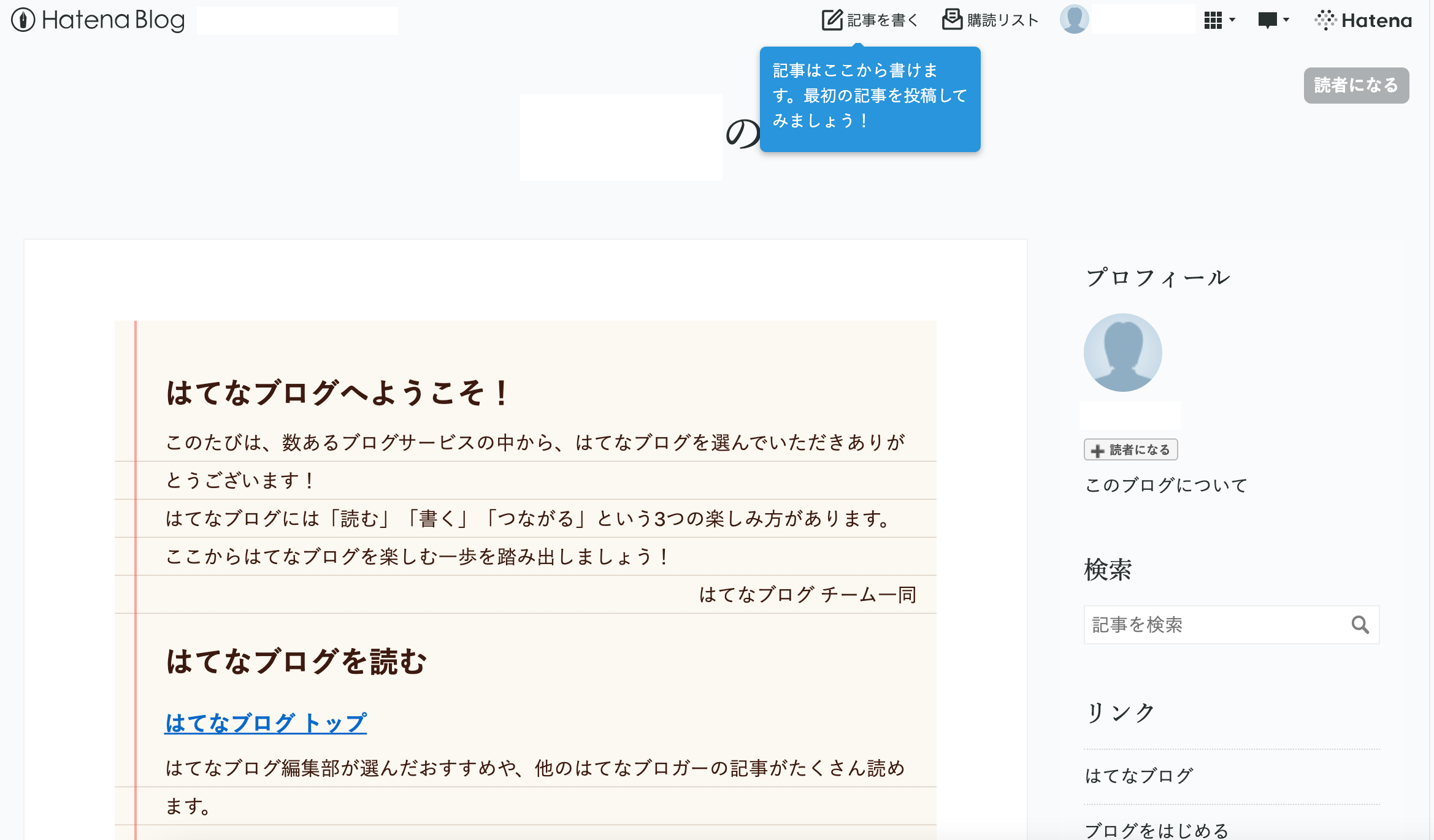Click the プロフィール sidebar heading
Image resolution: width=1434 pixels, height=840 pixels.
click(1157, 278)
